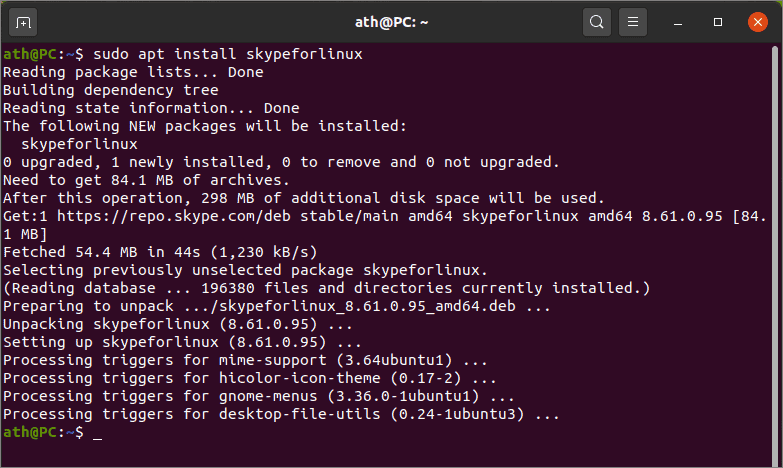Click the 'Need to get 84.1 MB' line
This screenshot has height=468, width=783.
coord(146,180)
